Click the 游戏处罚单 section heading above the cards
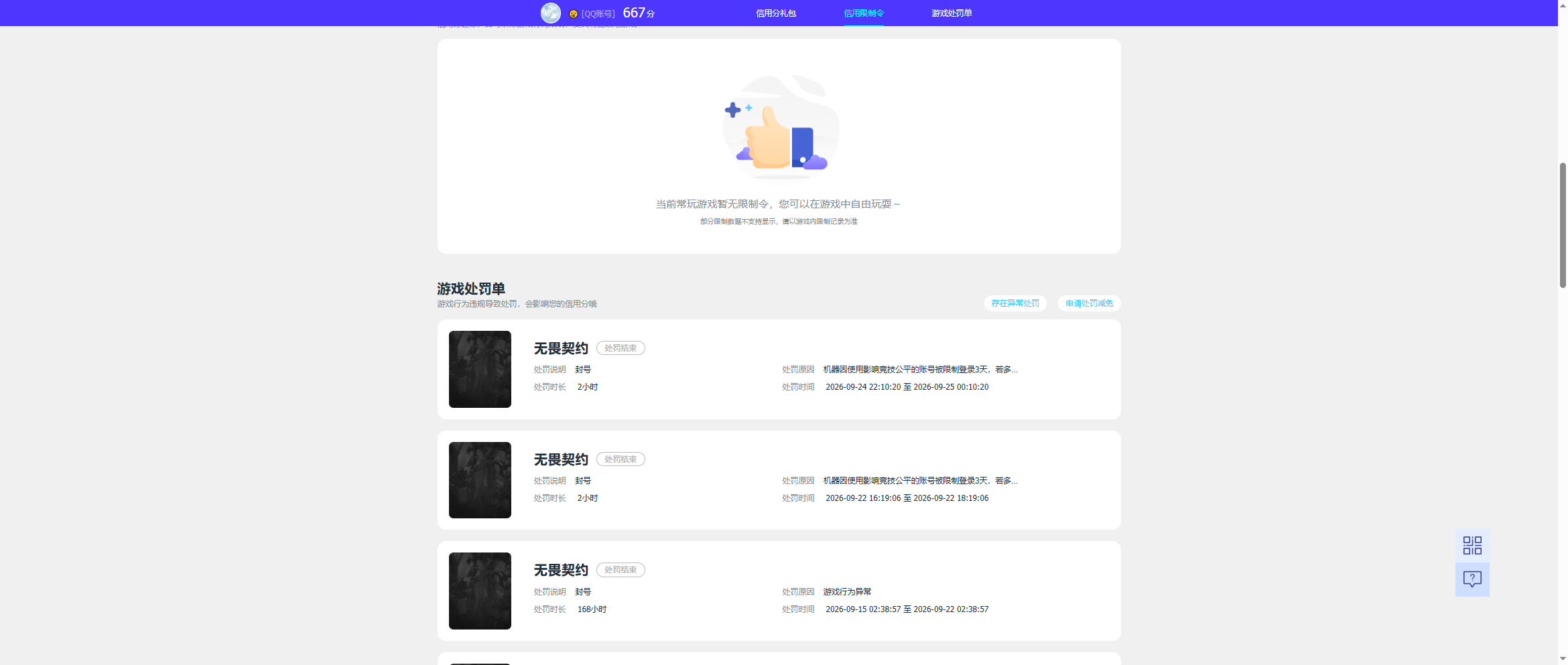1568x665 pixels. tap(471, 289)
